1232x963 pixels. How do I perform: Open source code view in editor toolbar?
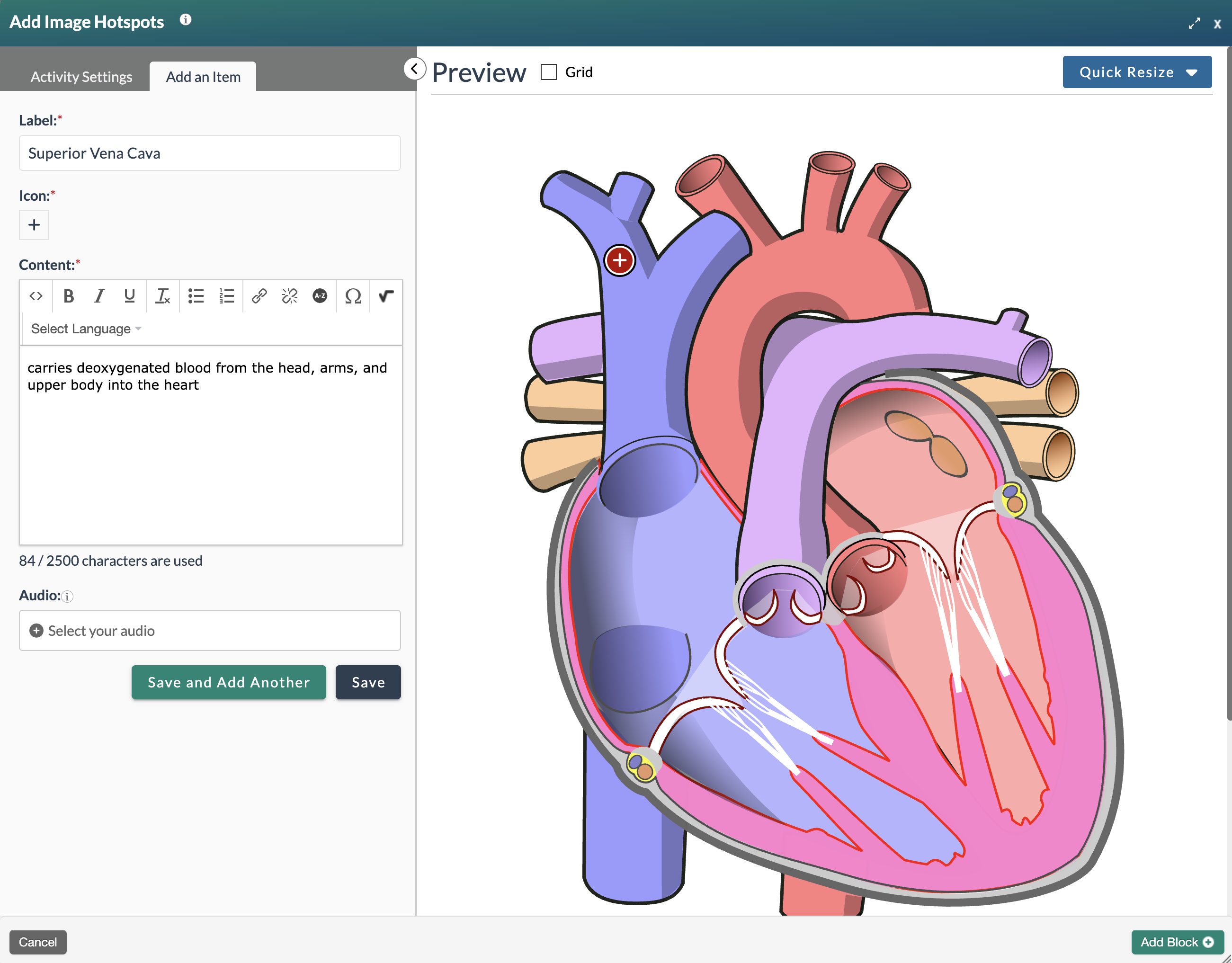coord(36,295)
